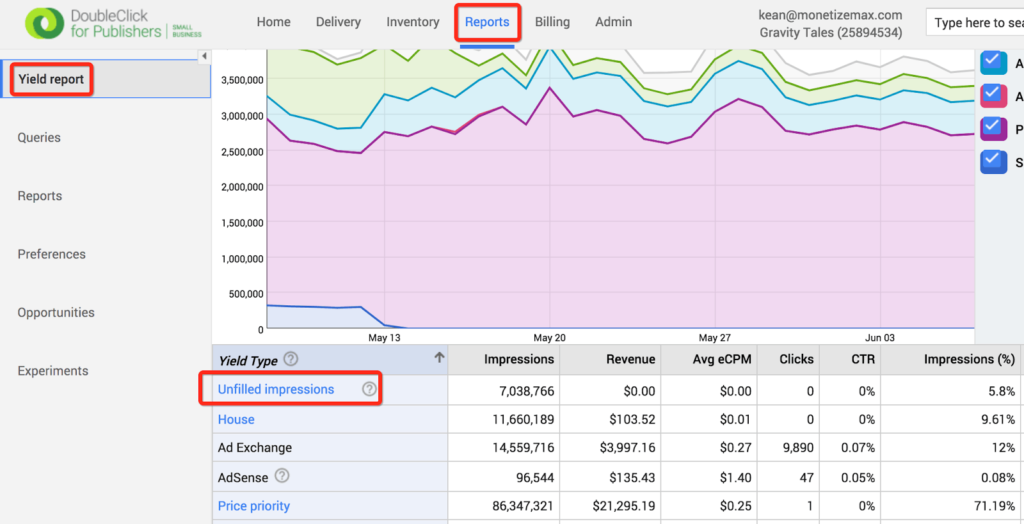Click May 27 chart axis label
Screen dimensions: 1024x524
715,338
